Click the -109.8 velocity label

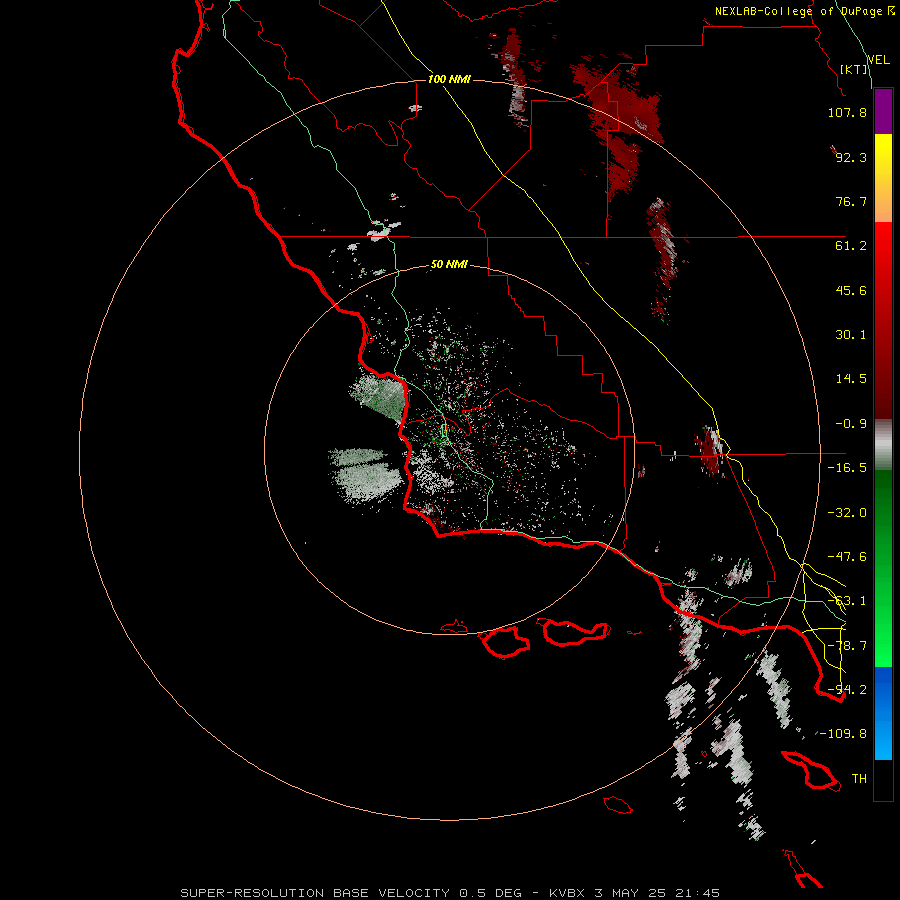pyautogui.click(x=843, y=734)
